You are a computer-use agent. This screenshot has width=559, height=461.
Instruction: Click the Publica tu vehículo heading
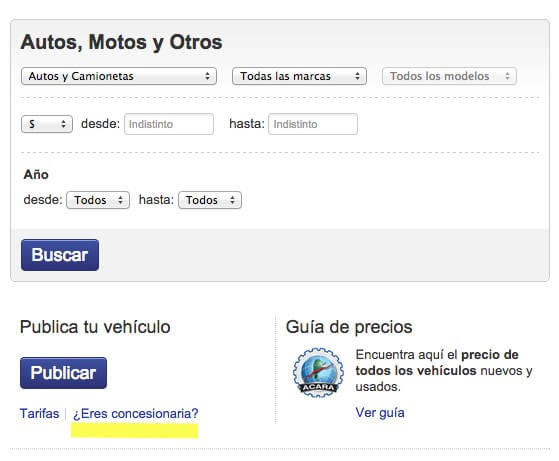coord(95,327)
